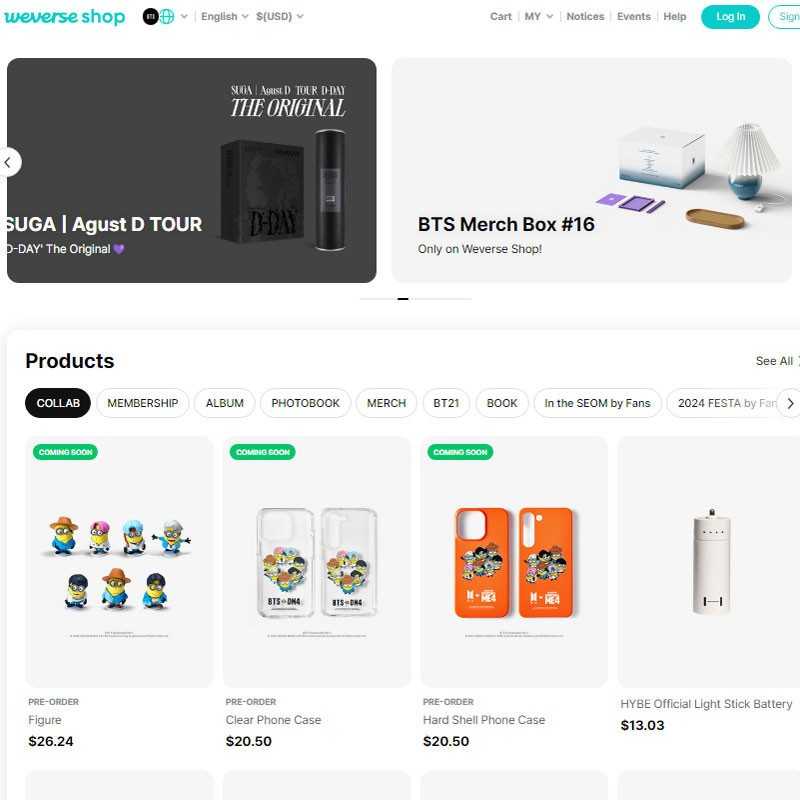Screen dimensions: 800x800
Task: Click the active carousel indicator bar
Action: tap(403, 299)
